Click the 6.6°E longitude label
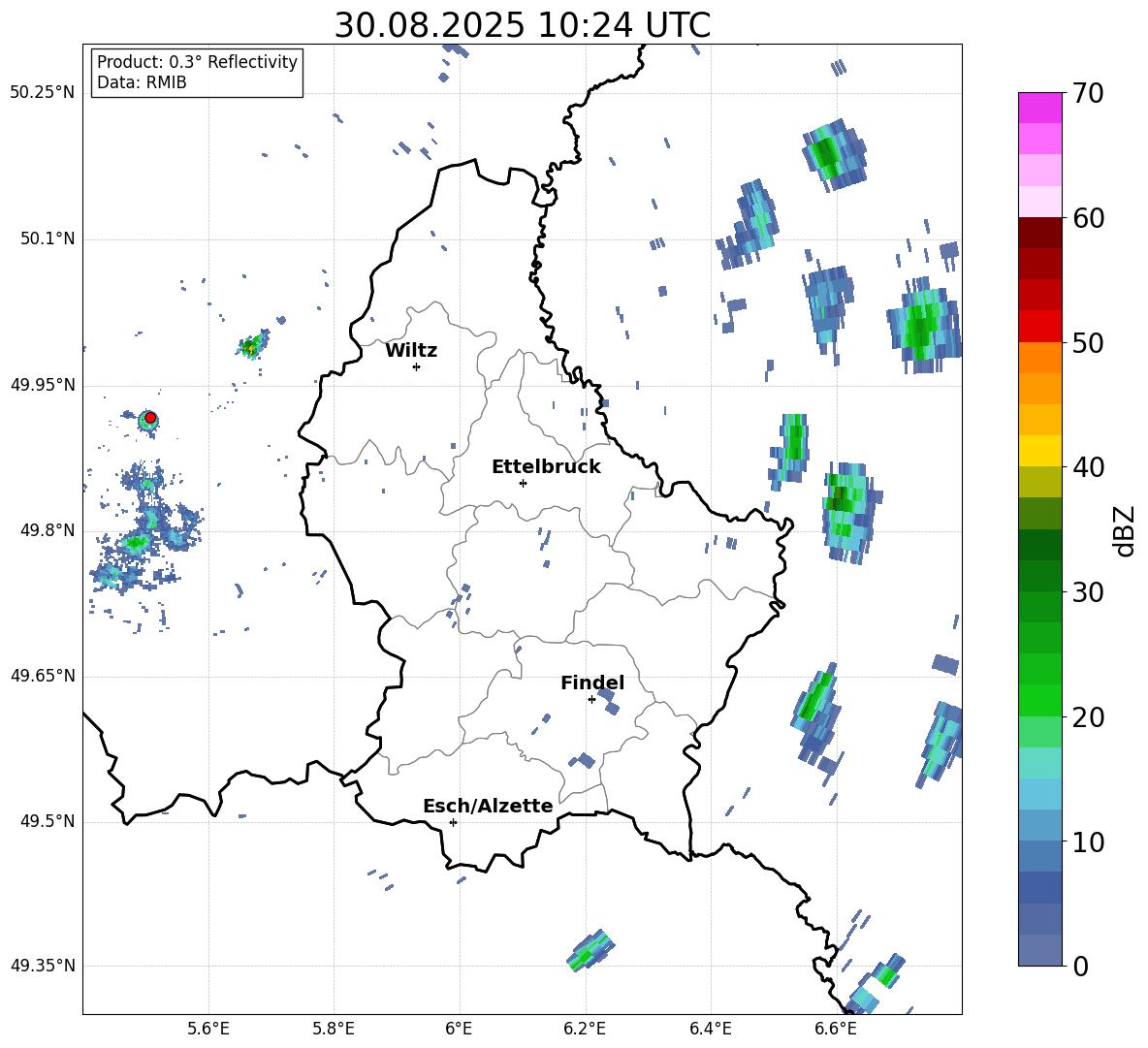The width and height of the screenshot is (1148, 1048). pos(836,1029)
